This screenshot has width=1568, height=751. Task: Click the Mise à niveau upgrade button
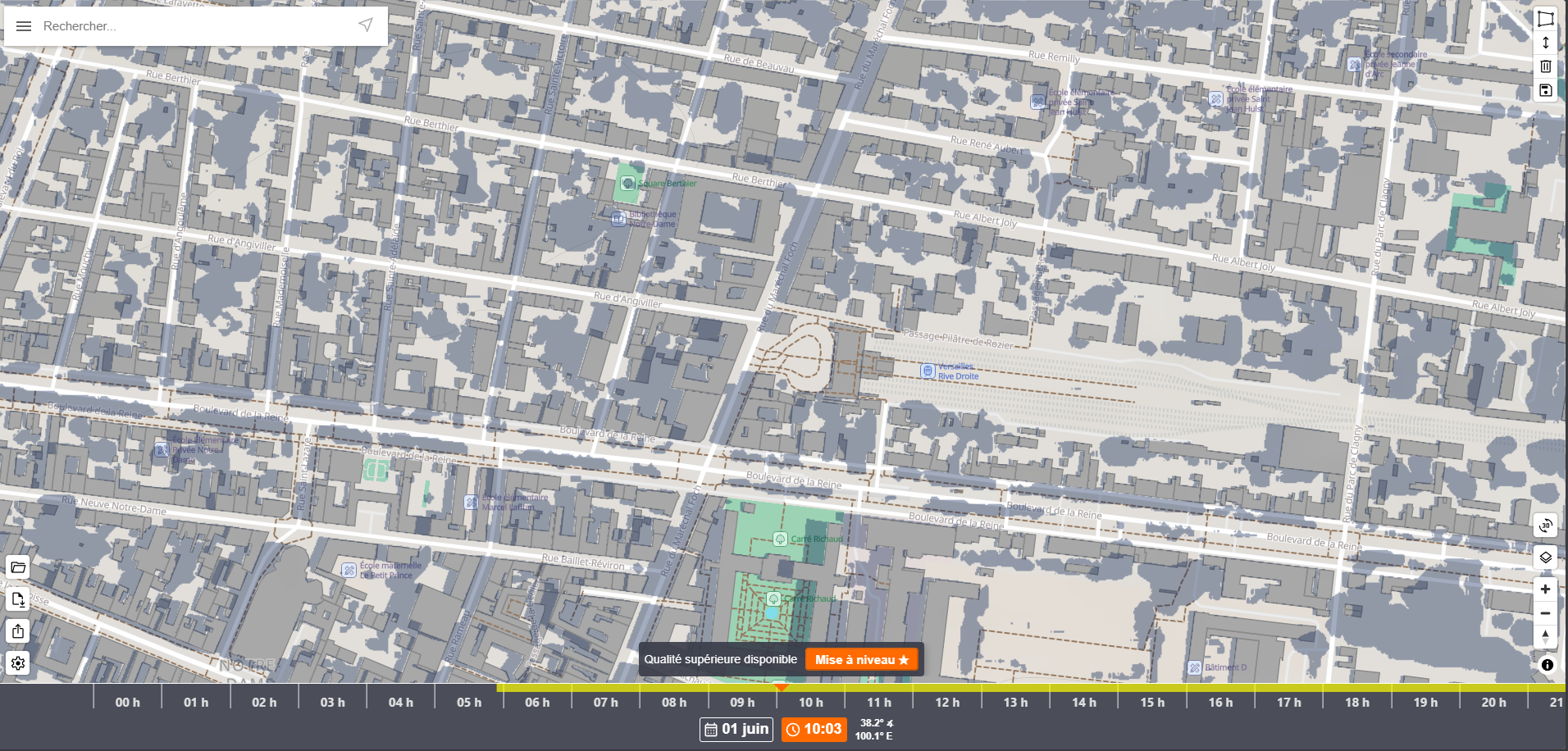point(861,660)
